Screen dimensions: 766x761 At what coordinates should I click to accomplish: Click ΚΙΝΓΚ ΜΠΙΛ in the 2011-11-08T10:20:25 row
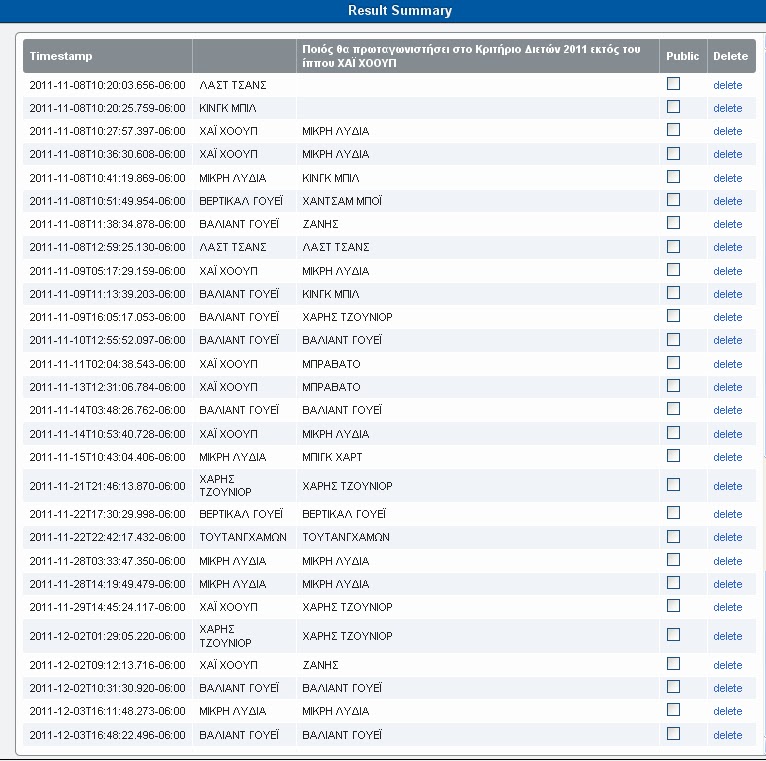228,108
